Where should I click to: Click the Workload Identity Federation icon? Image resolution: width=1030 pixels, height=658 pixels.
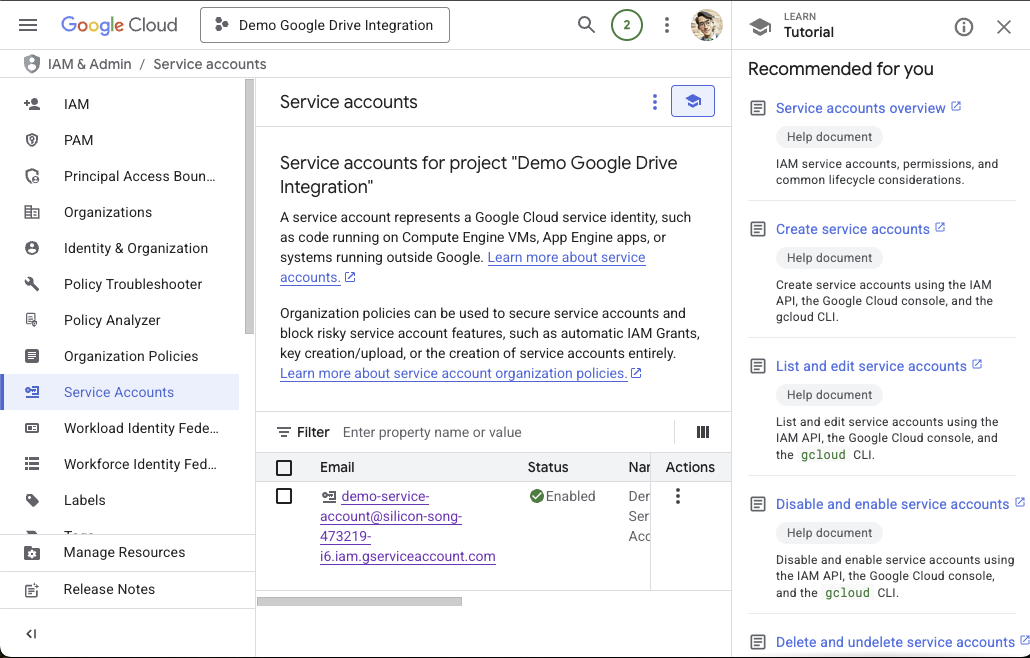pos(32,428)
